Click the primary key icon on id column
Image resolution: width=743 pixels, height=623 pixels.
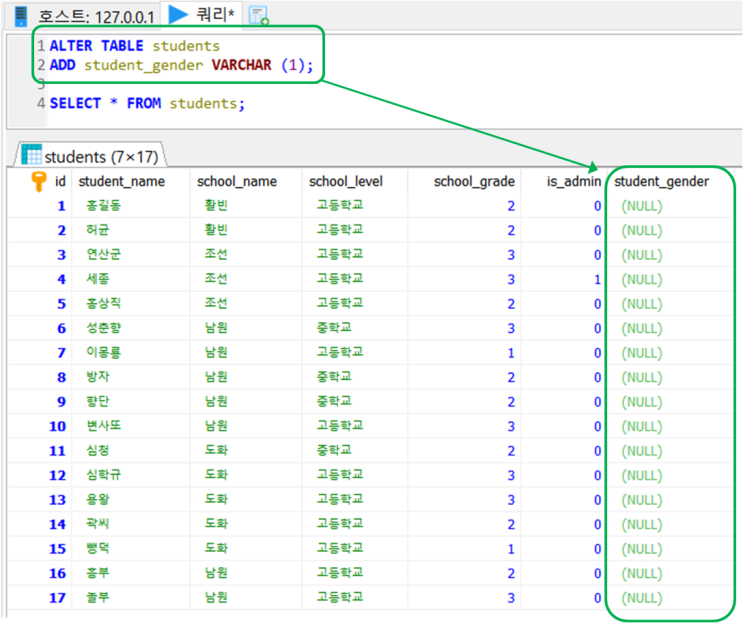(x=39, y=181)
